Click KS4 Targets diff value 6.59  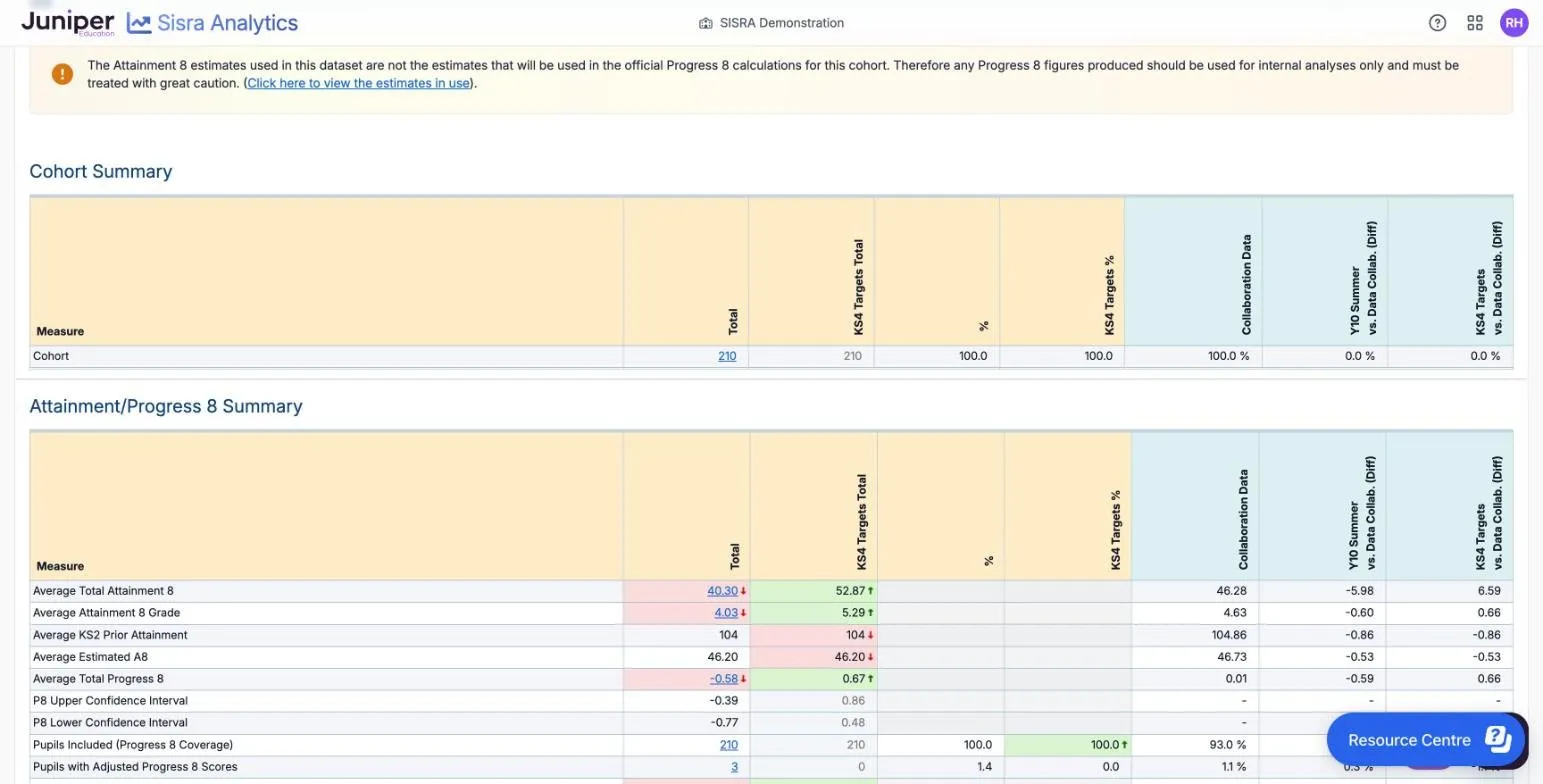click(1489, 591)
